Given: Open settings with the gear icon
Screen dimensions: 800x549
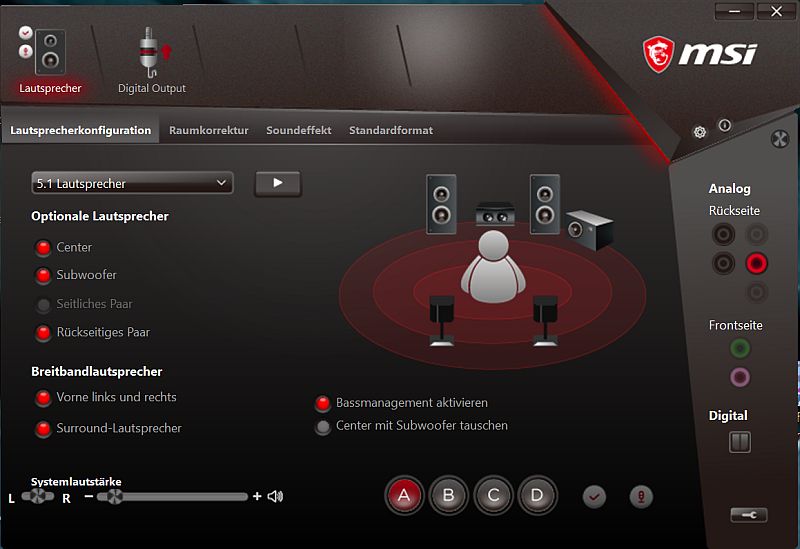Looking at the screenshot, I should click(700, 132).
